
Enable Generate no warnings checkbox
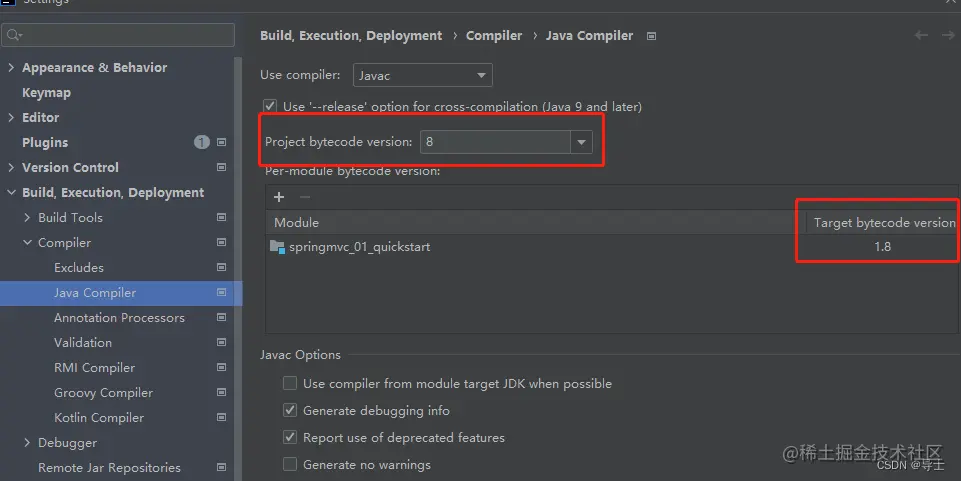click(290, 464)
